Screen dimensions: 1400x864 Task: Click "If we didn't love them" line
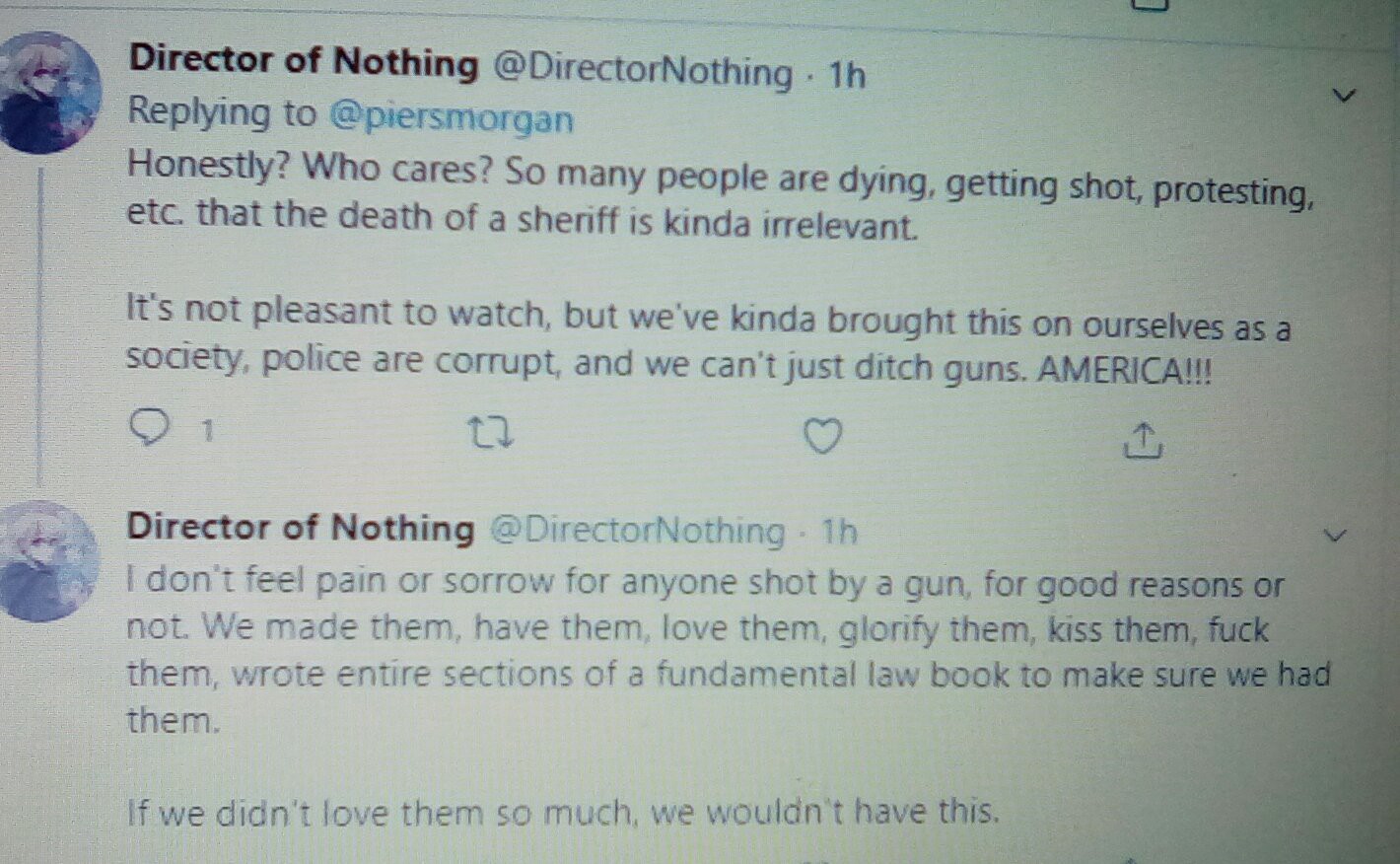pyautogui.click(x=563, y=813)
